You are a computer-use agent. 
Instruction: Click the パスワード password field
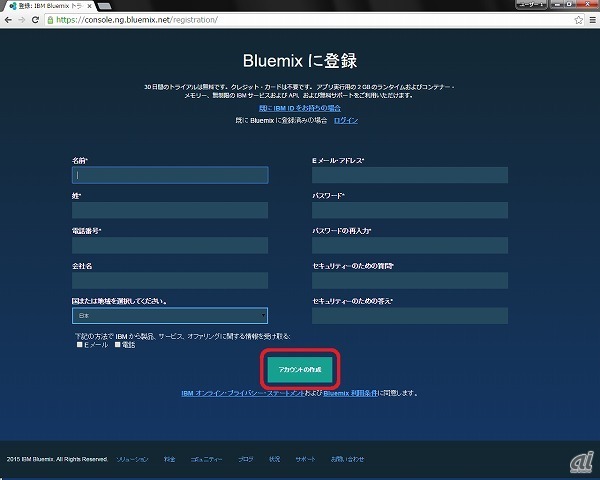pos(410,210)
